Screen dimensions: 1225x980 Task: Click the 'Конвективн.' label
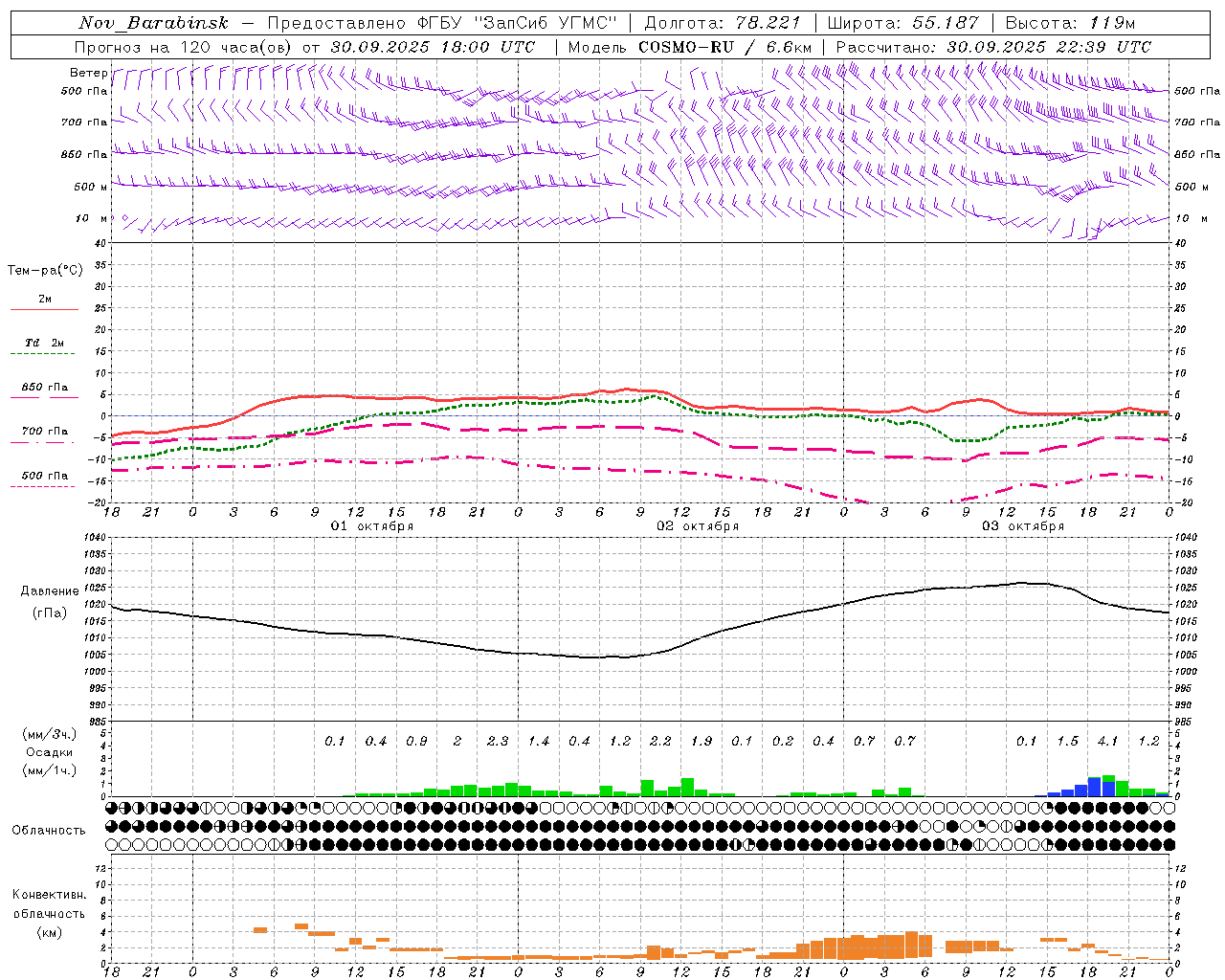(x=49, y=895)
